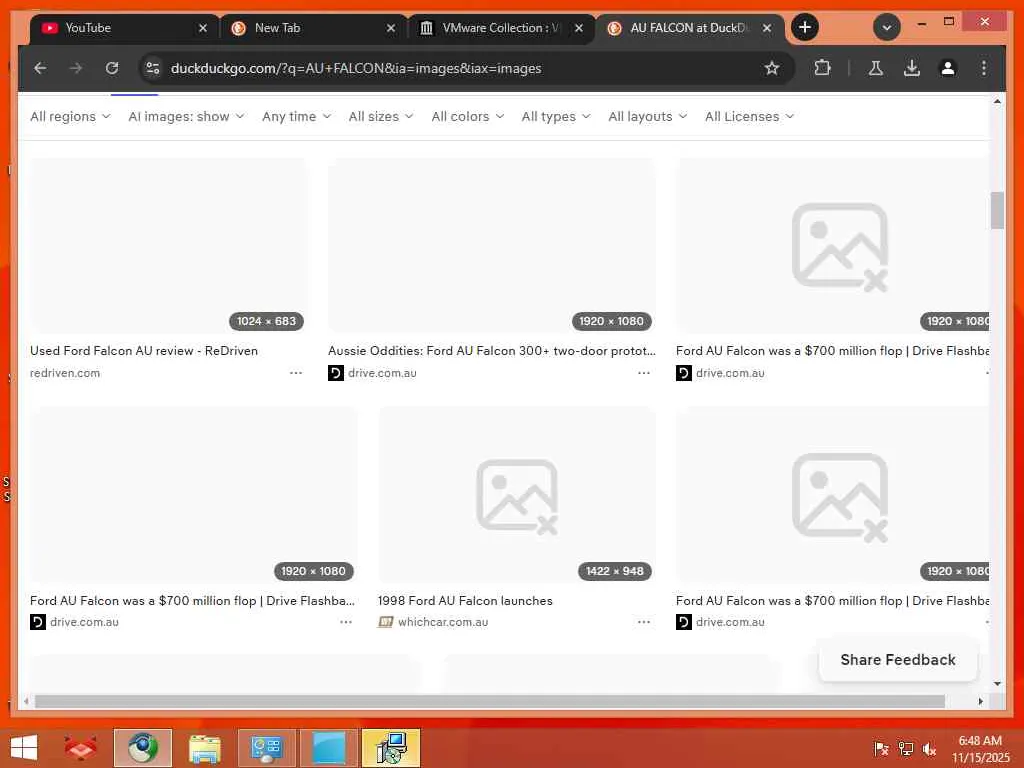Open the red bird app in taskbar
Viewport: 1024px width, 768px height.
(80, 748)
